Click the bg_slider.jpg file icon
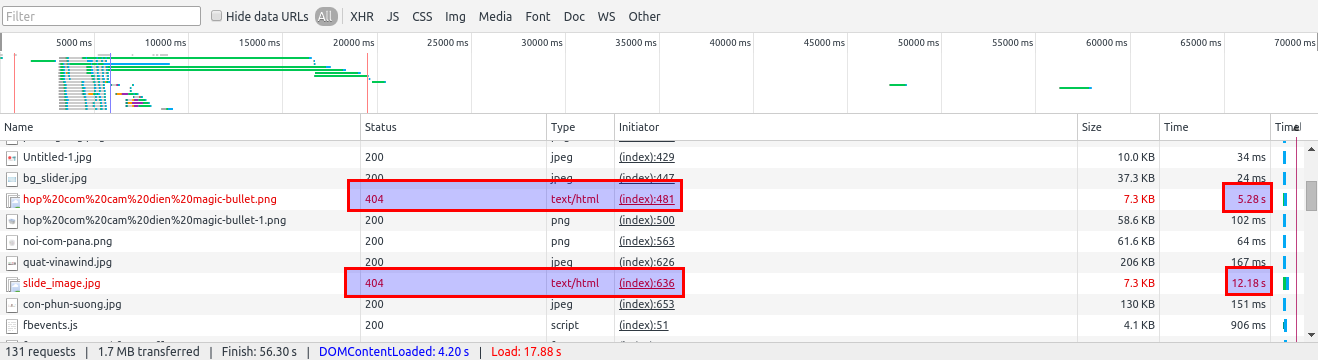 (x=12, y=179)
